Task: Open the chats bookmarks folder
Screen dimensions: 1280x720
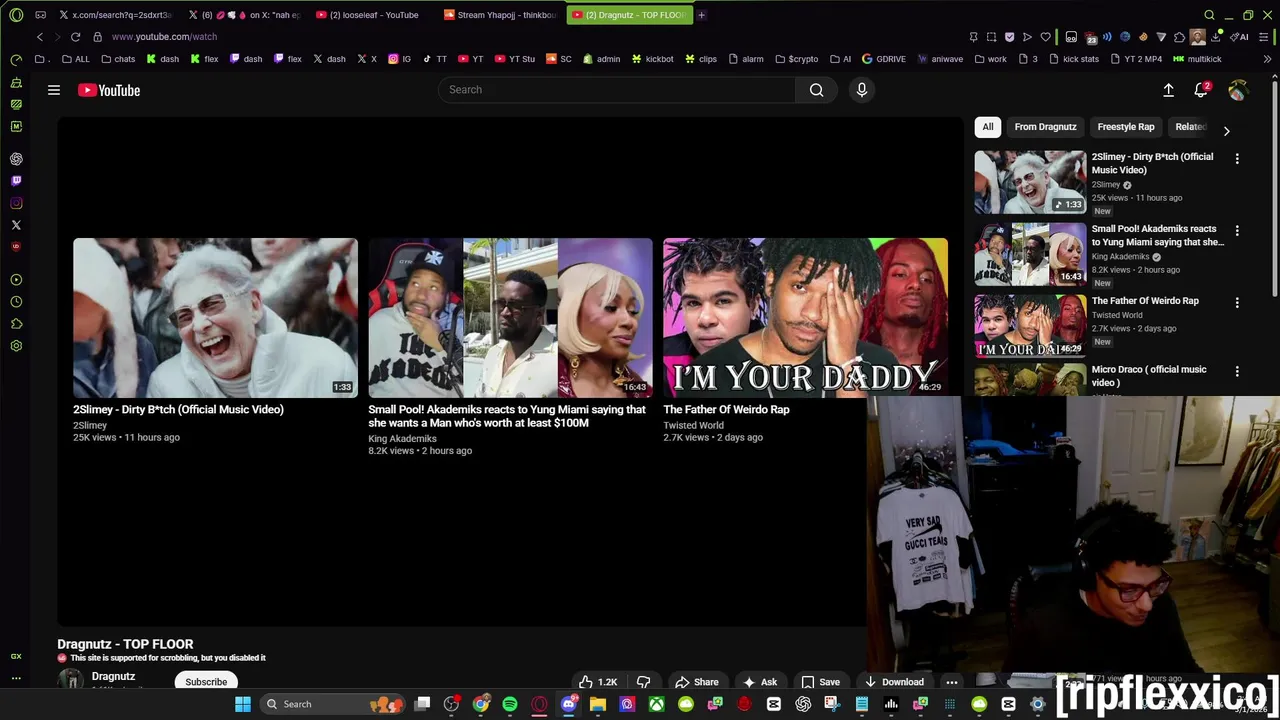Action: (x=118, y=59)
